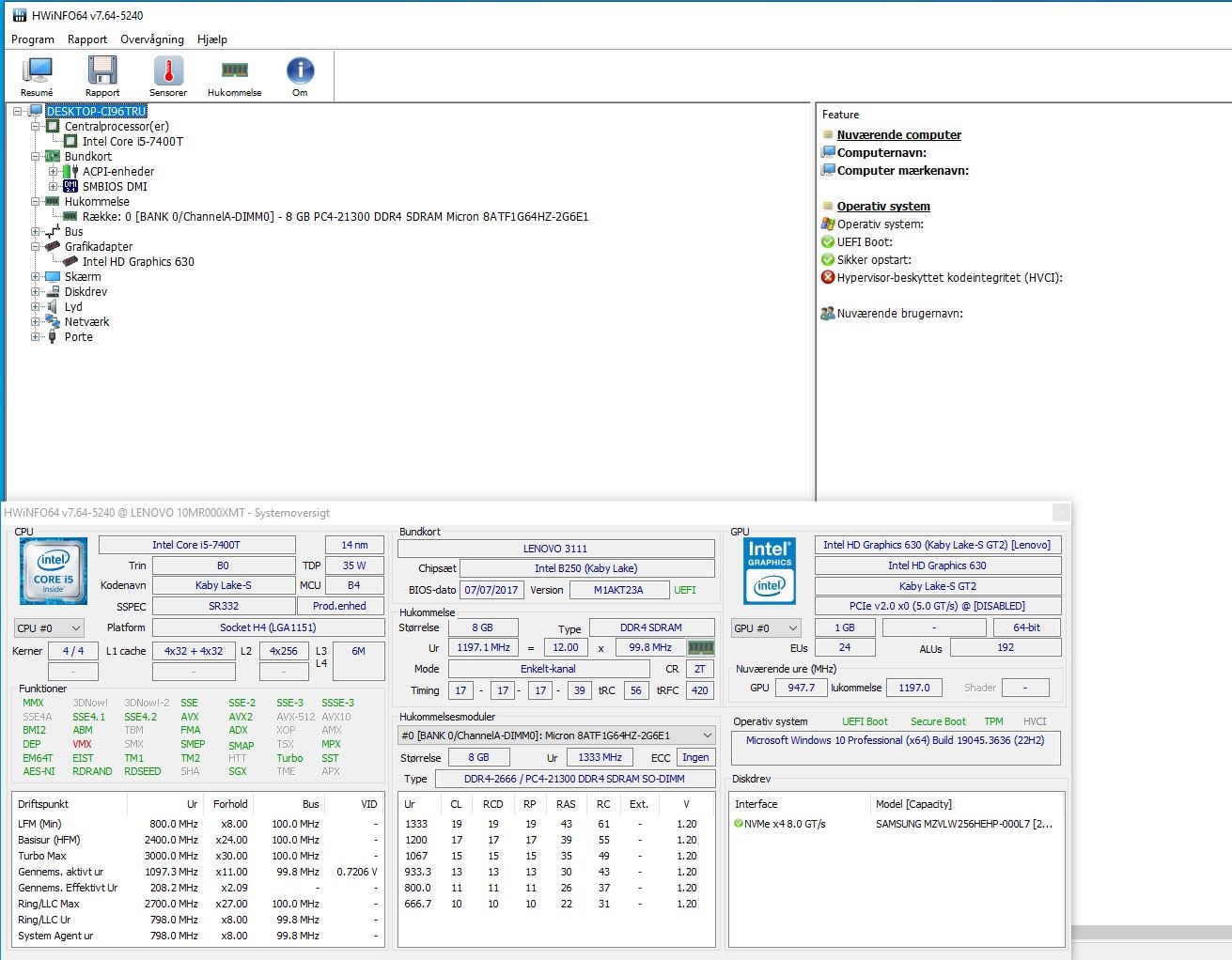Close the Systemoversigt window
This screenshot has width=1232, height=960.
pyautogui.click(x=1061, y=512)
